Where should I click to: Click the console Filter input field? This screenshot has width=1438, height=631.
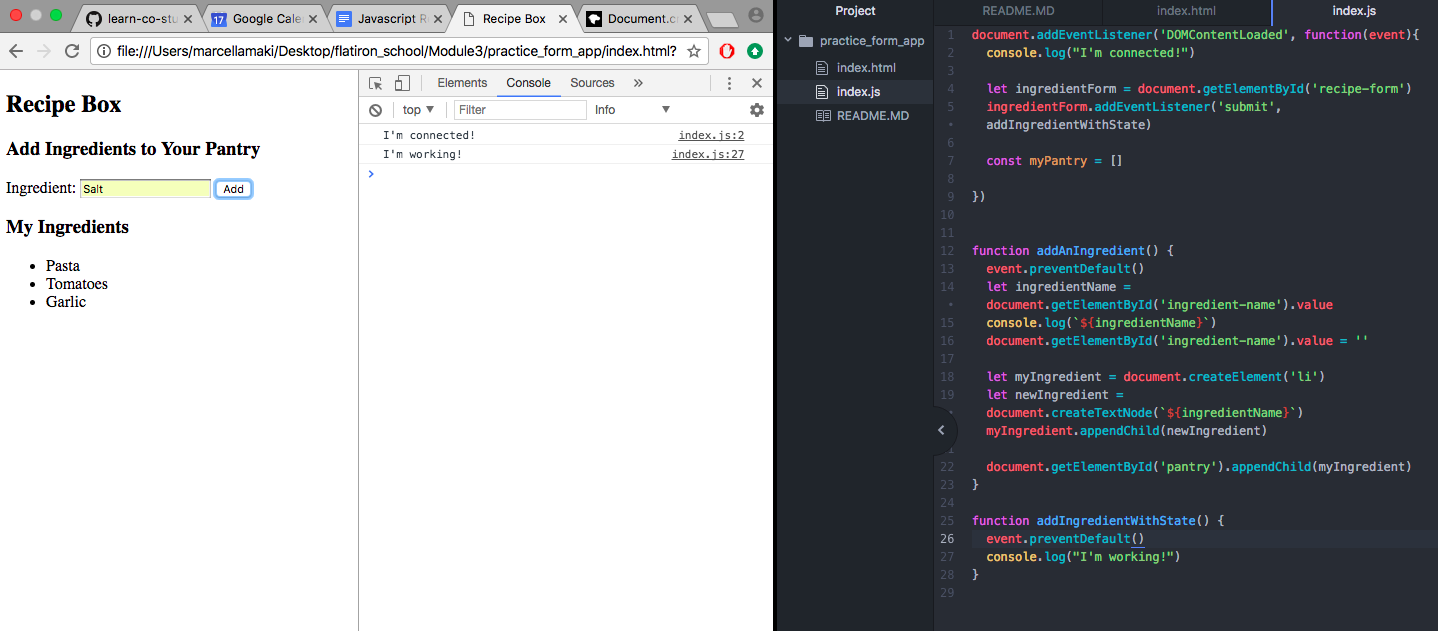(x=519, y=110)
